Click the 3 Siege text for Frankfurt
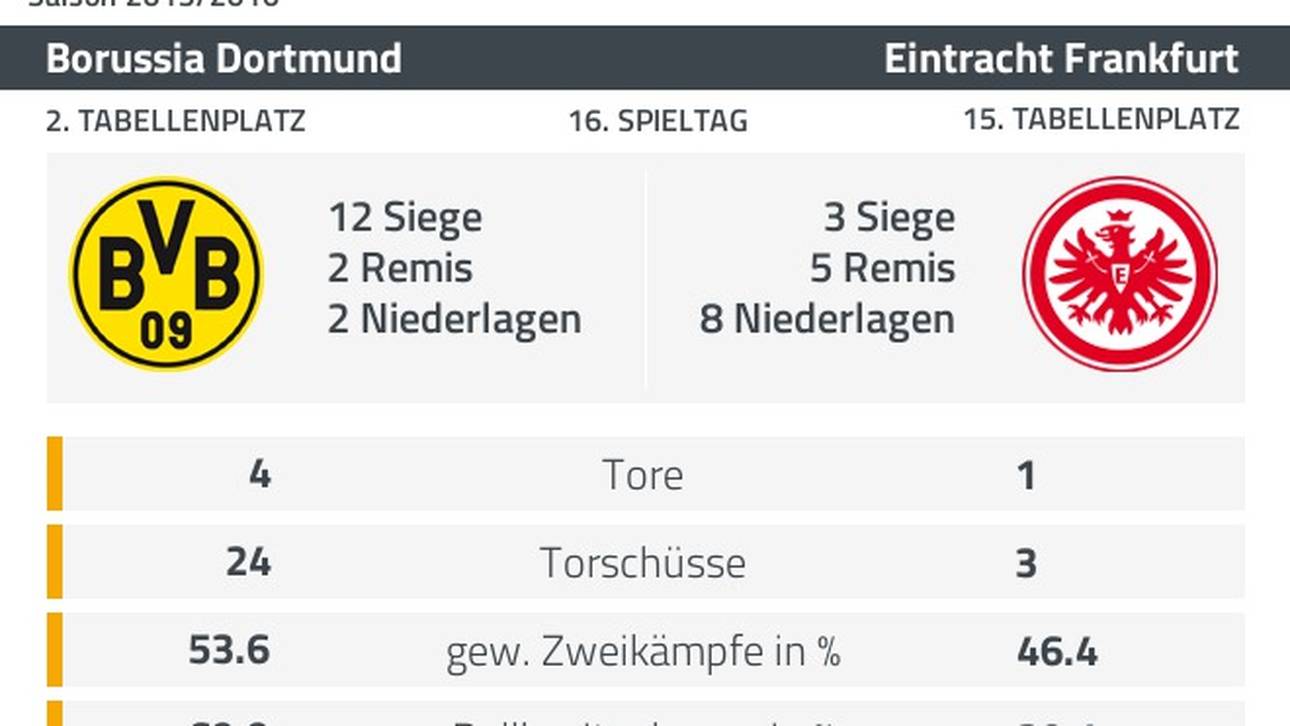This screenshot has height=726, width=1290. click(889, 217)
